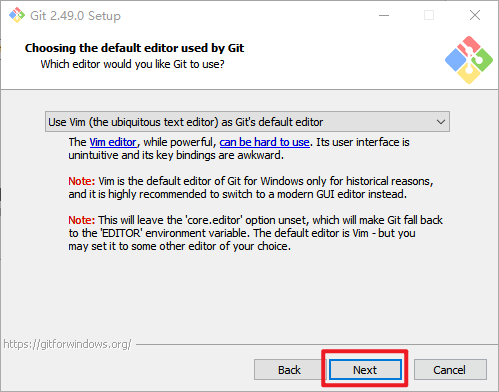
Task: Cancel the Git setup wizard
Action: (x=450, y=370)
